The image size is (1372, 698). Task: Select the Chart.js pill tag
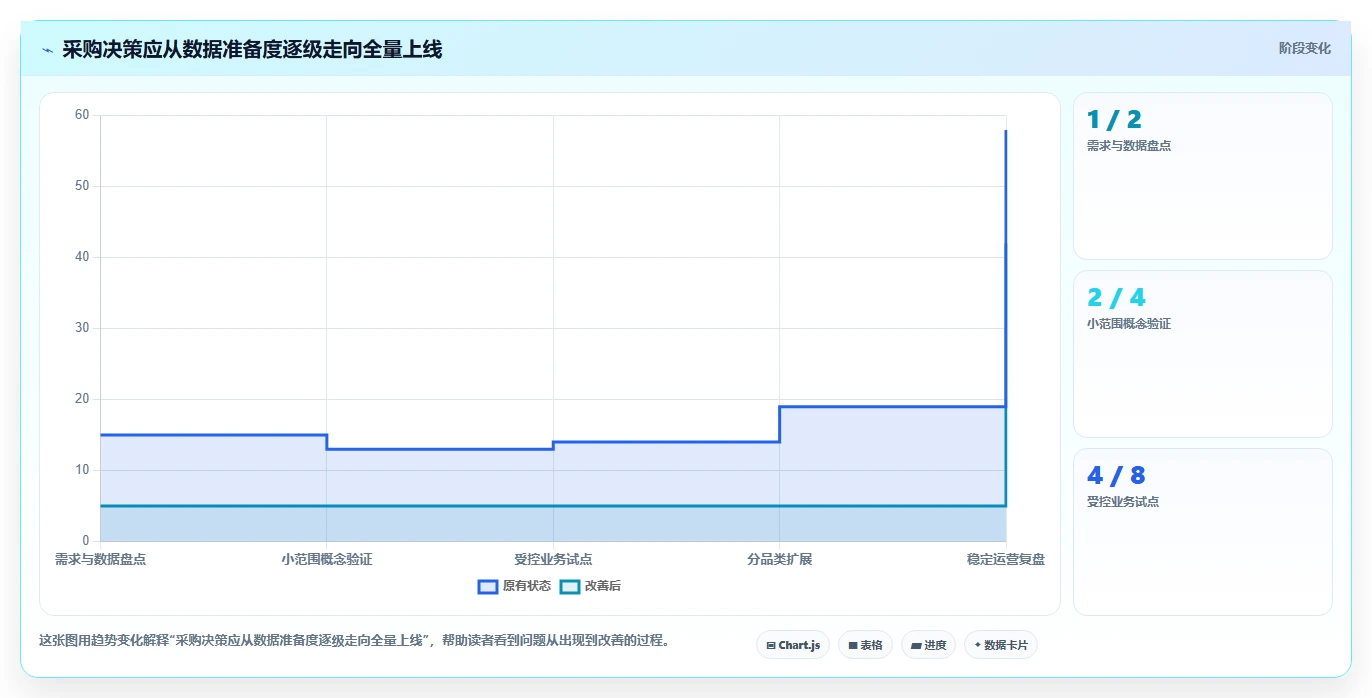[x=793, y=645]
